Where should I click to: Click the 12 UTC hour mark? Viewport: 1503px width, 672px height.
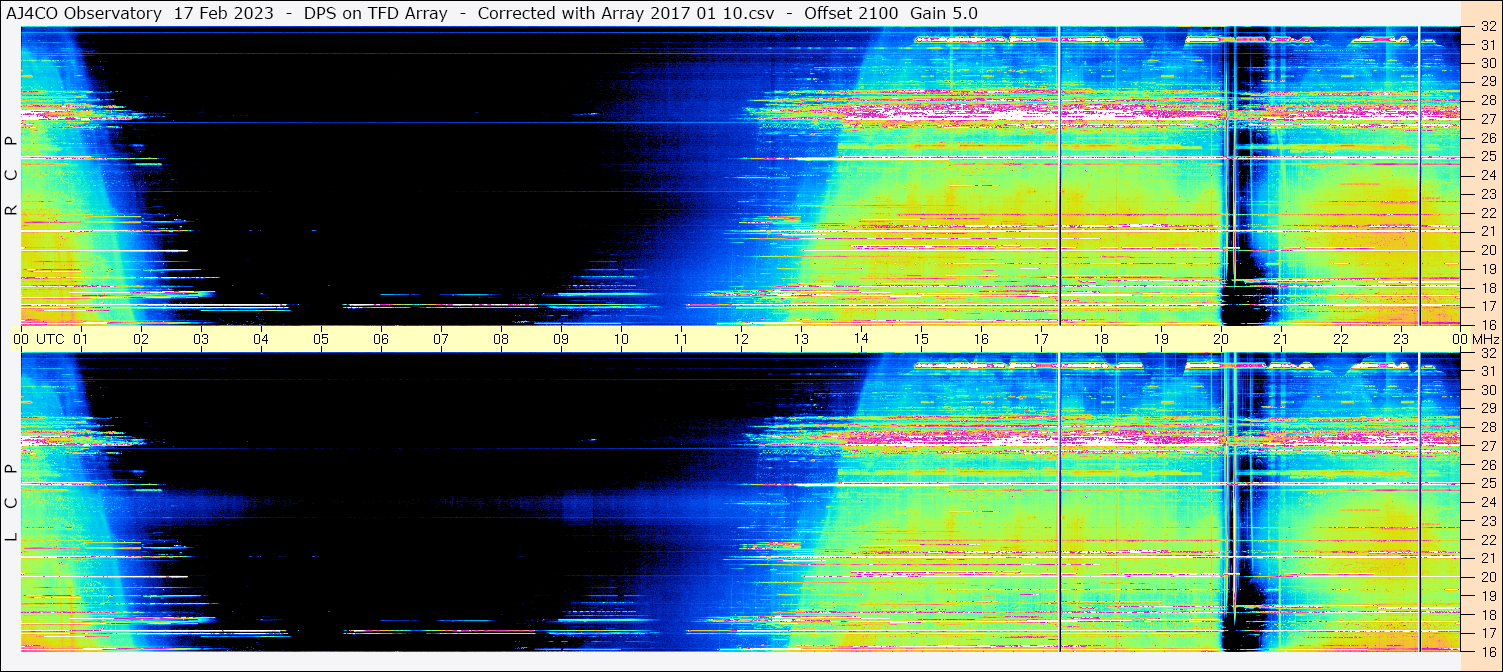click(741, 339)
